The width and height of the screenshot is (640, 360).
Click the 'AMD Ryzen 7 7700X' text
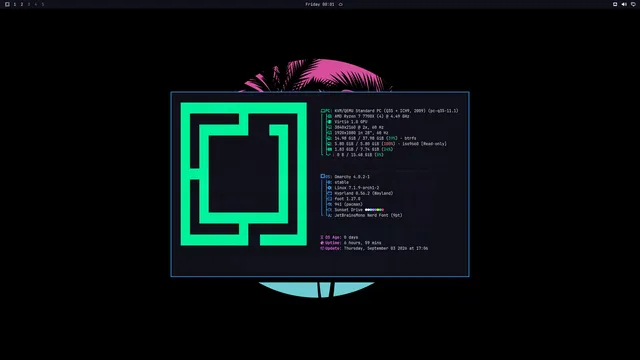click(x=354, y=116)
